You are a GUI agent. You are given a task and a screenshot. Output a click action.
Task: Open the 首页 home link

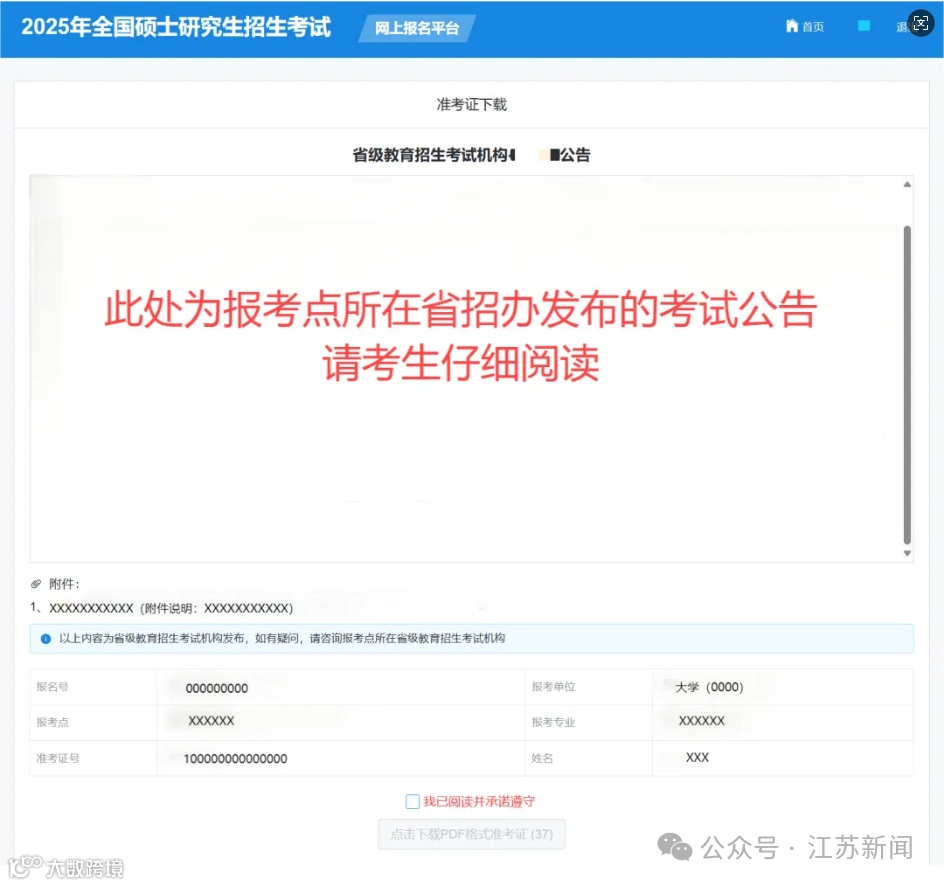click(x=805, y=26)
